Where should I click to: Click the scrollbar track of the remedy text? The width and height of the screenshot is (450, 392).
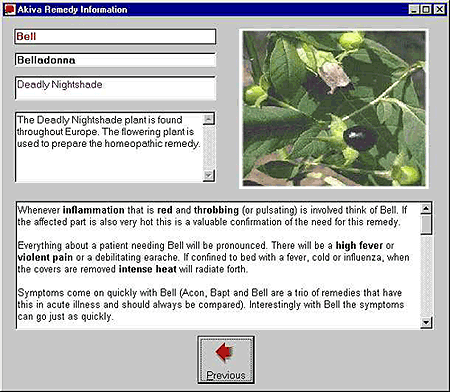tap(426, 275)
